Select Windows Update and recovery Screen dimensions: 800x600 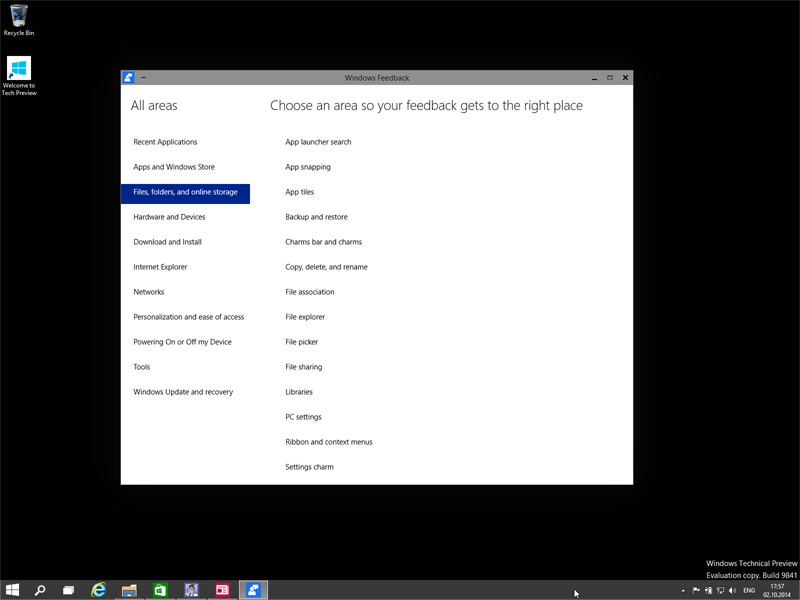[x=185, y=392]
